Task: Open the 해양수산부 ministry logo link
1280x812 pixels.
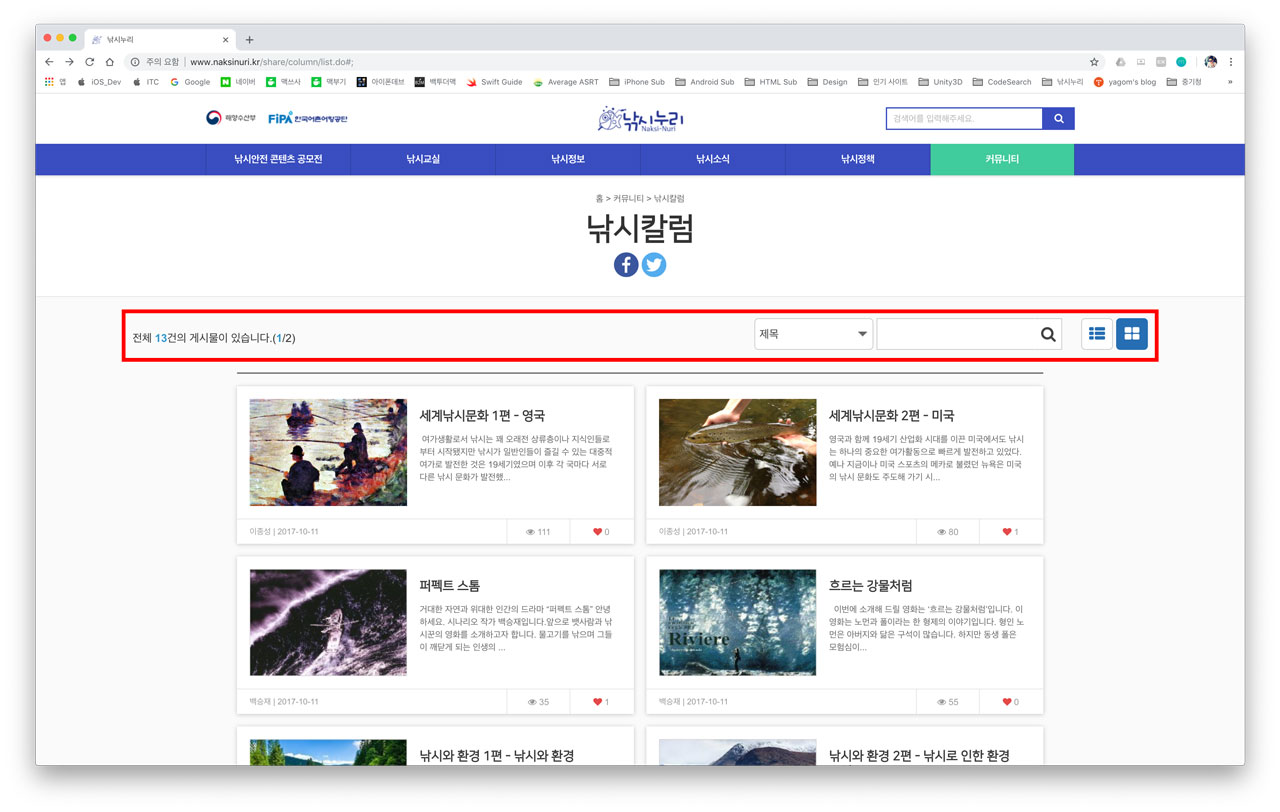Action: point(232,117)
